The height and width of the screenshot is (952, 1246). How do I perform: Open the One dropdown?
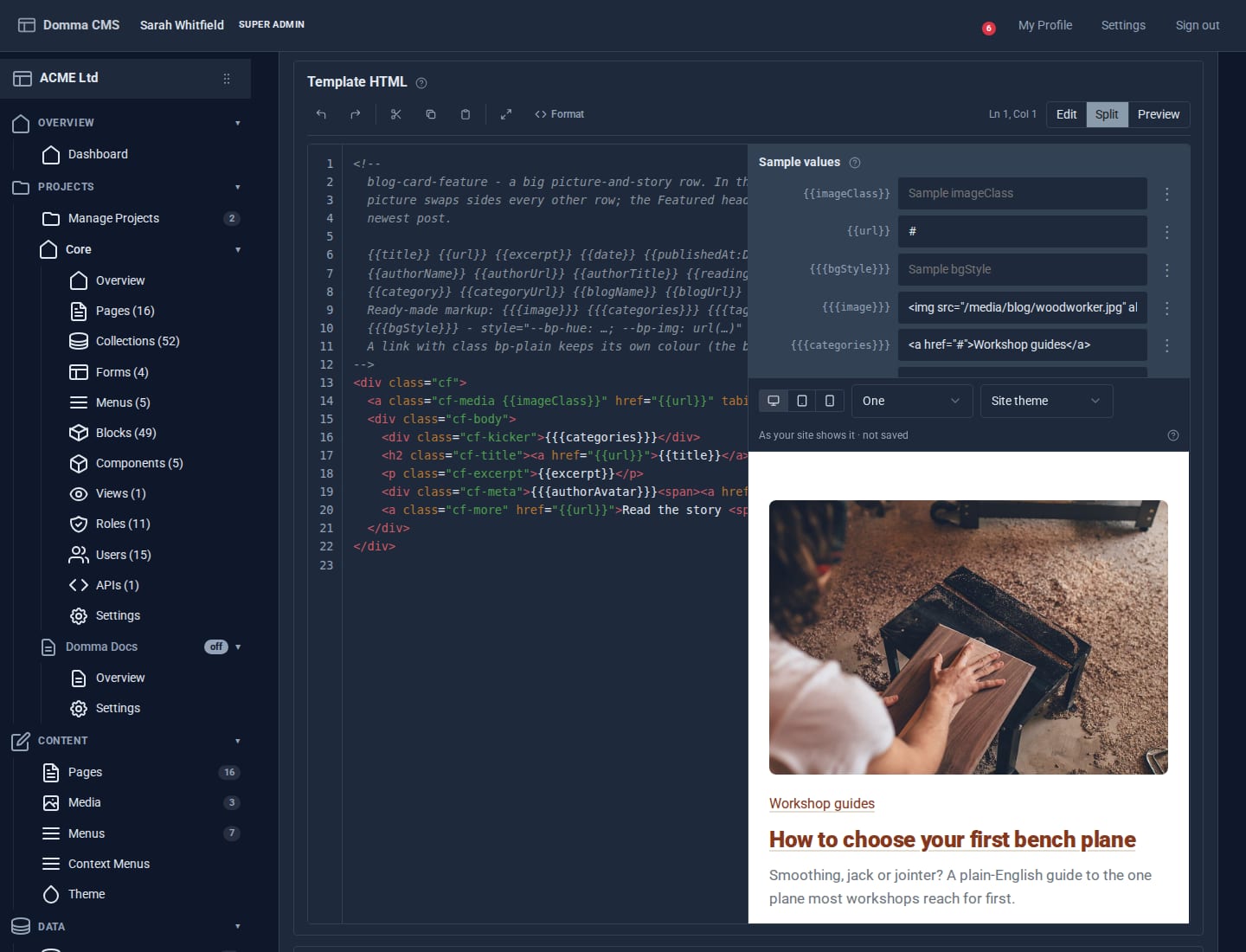click(912, 401)
